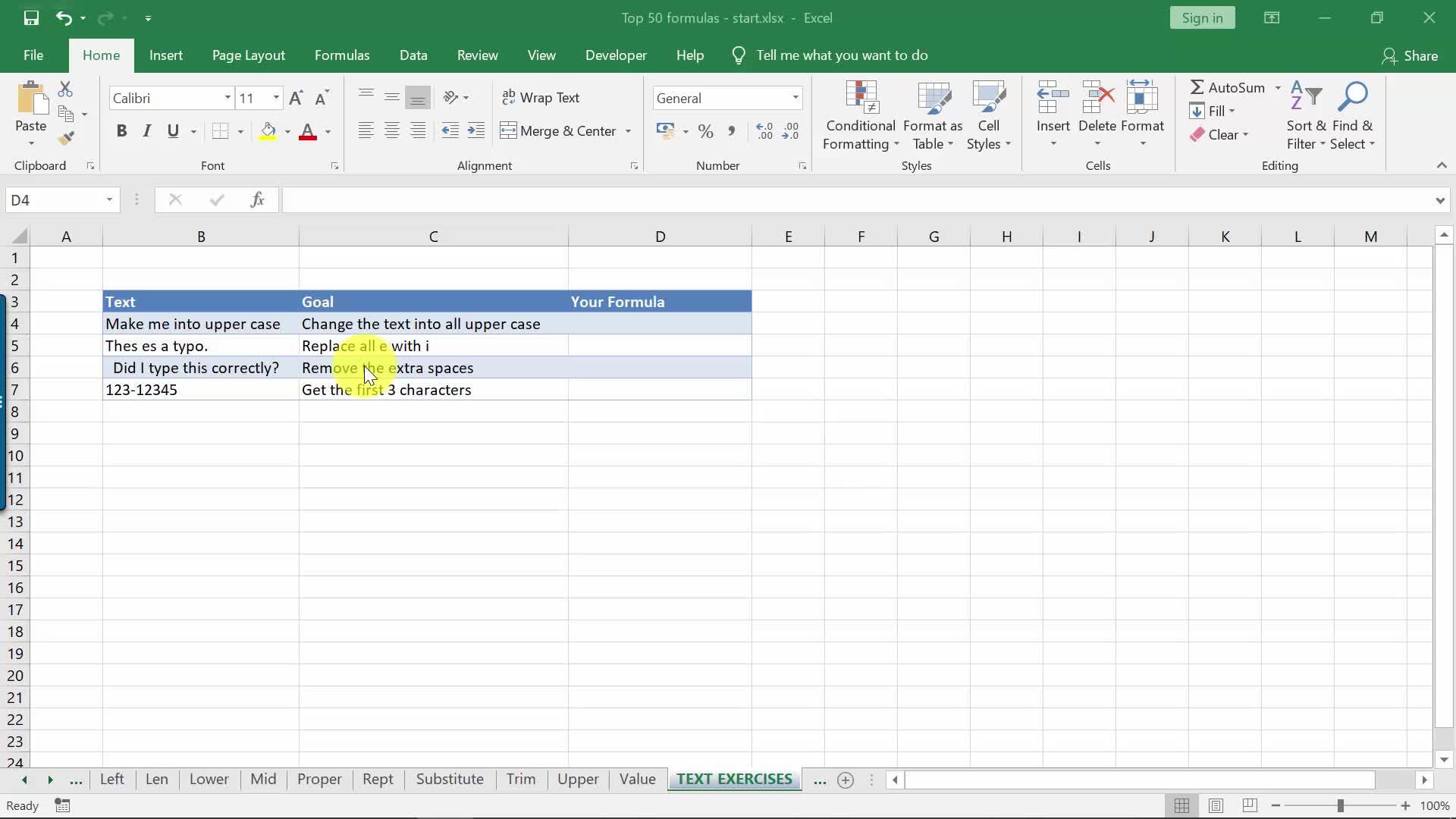Click the Format Painter brush icon
The height and width of the screenshot is (819, 1456).
[x=66, y=138]
